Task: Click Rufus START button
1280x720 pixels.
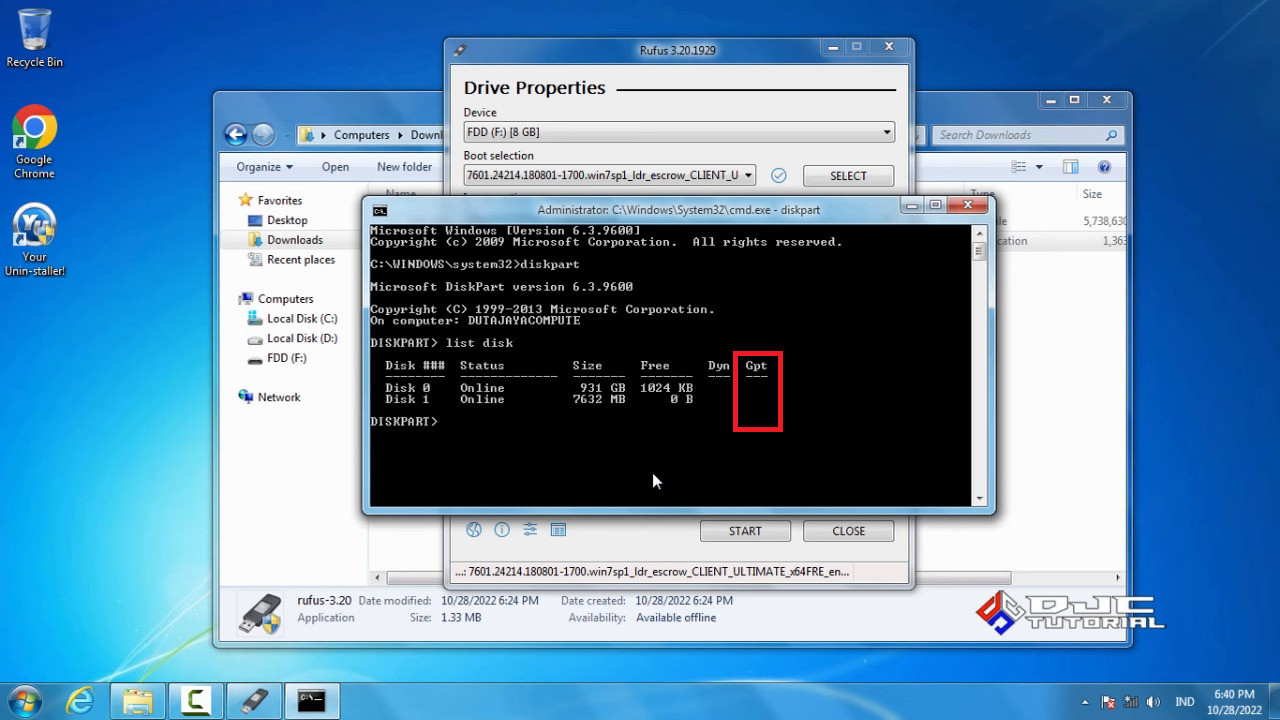Action: [x=745, y=531]
